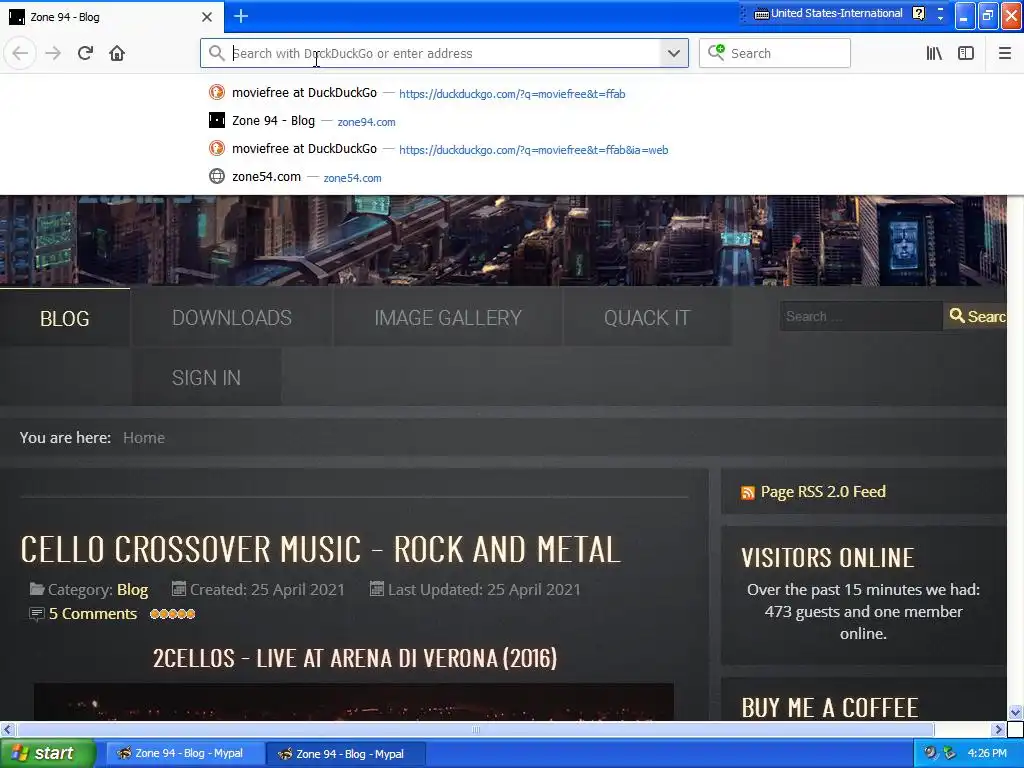Image resolution: width=1024 pixels, height=768 pixels.
Task: Click the comments speech bubble icon
Action: [37, 614]
